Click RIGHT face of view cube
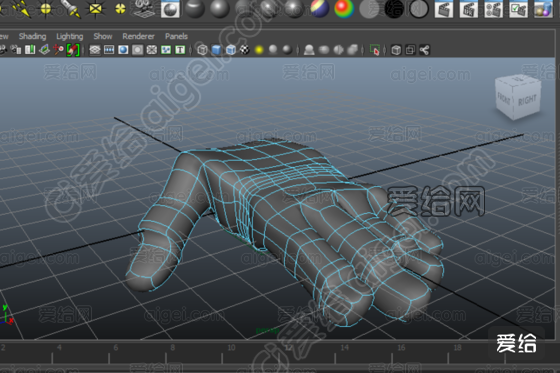560x373 pixels. 528,101
